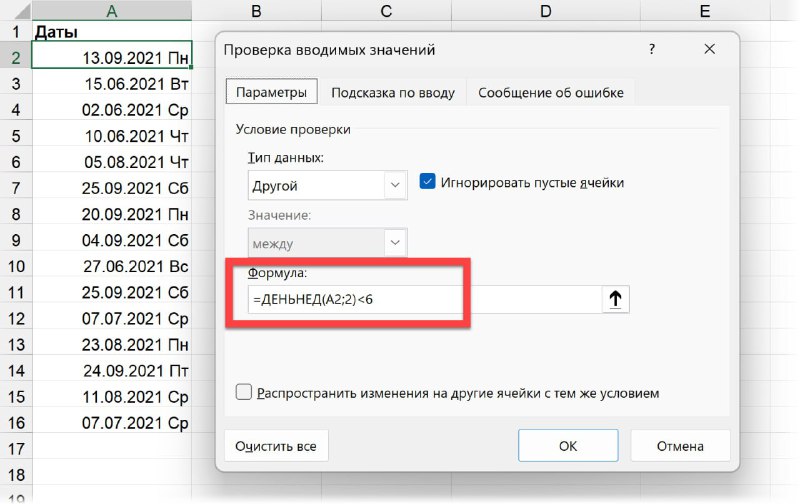800x504 pixels.
Task: Select row 10 header
Action: point(16,266)
